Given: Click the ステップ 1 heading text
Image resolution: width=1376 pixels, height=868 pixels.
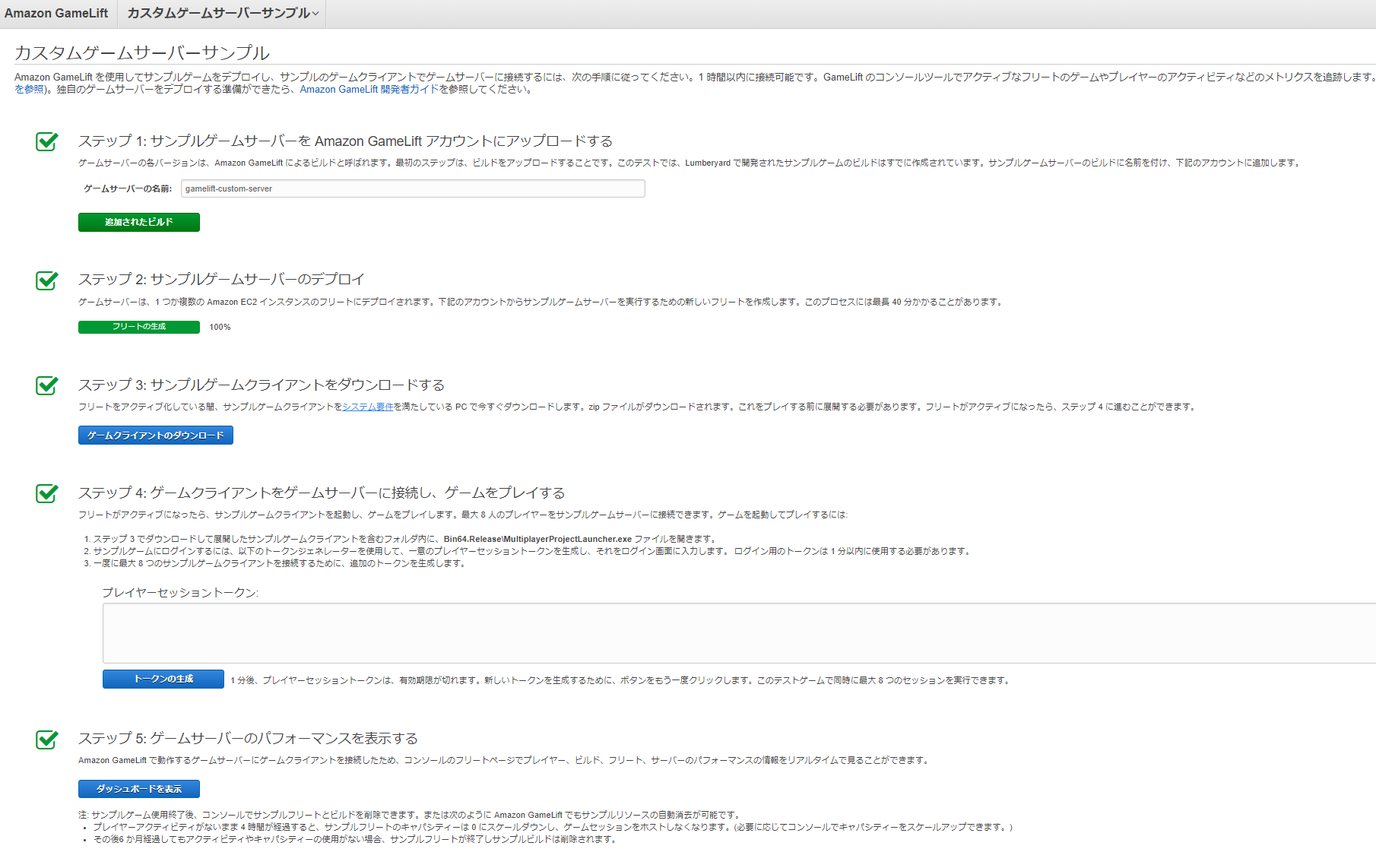Looking at the screenshot, I should tap(345, 141).
